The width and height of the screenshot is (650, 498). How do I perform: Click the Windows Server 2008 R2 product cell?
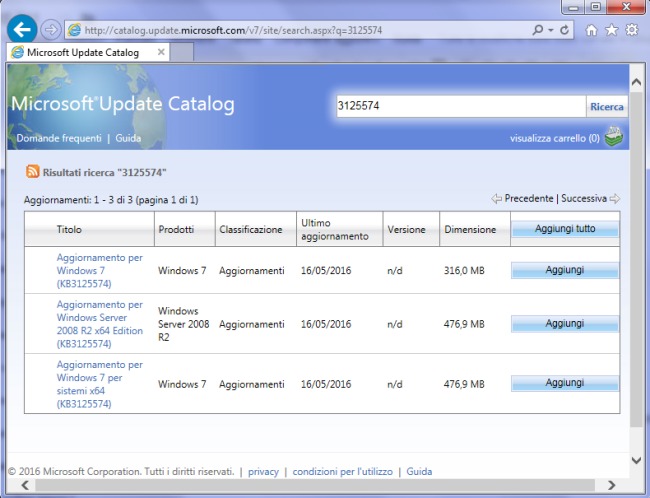coord(184,324)
